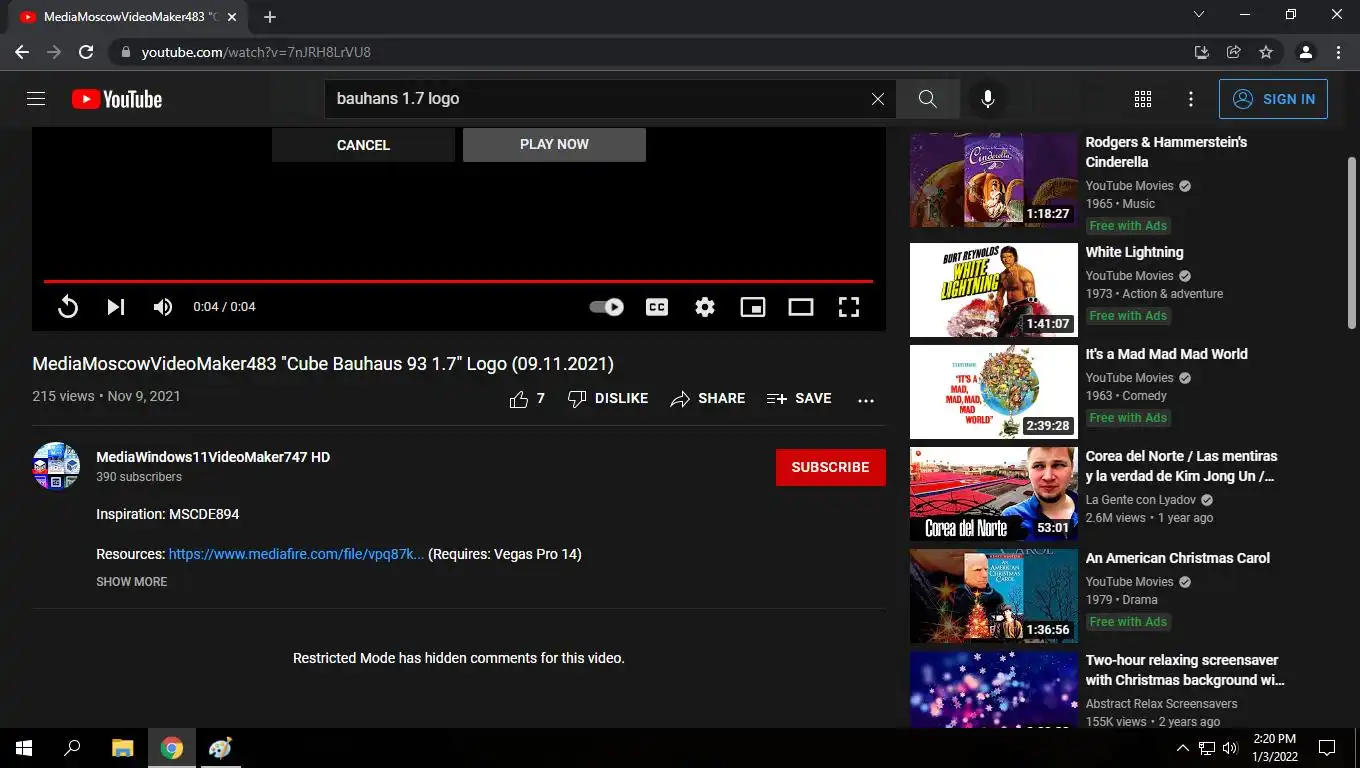Open player settings gear

pyautogui.click(x=705, y=307)
